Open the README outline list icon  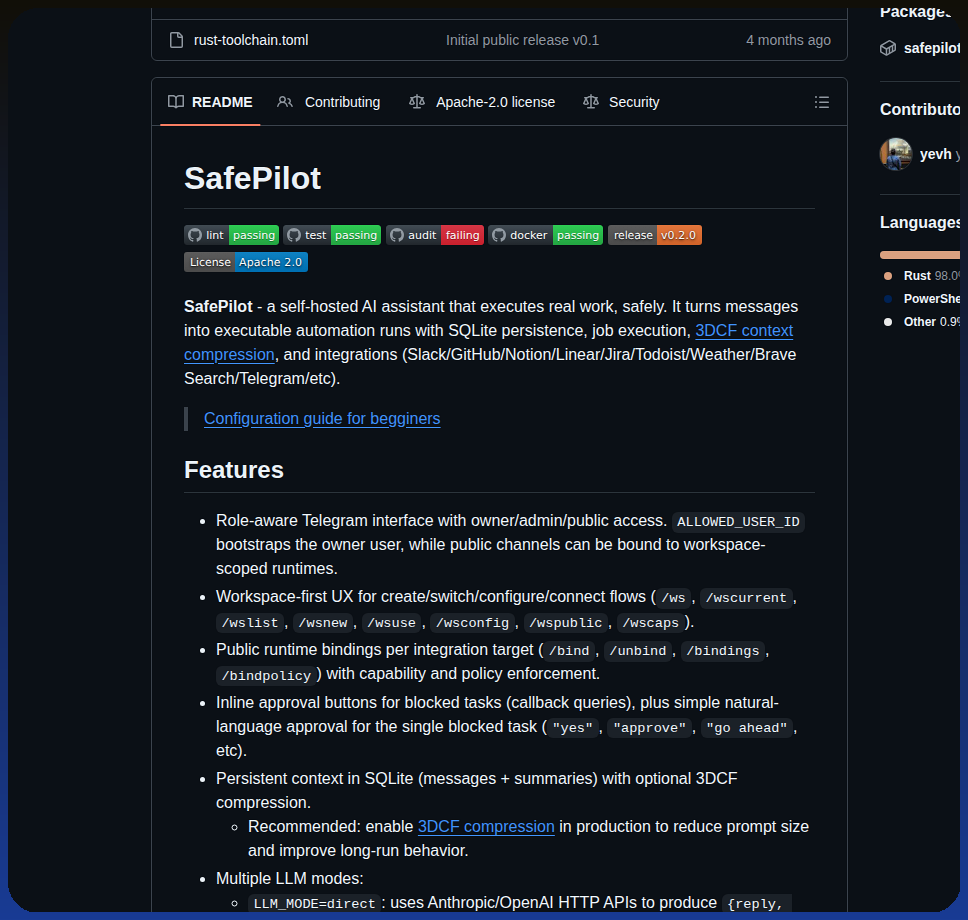point(822,102)
